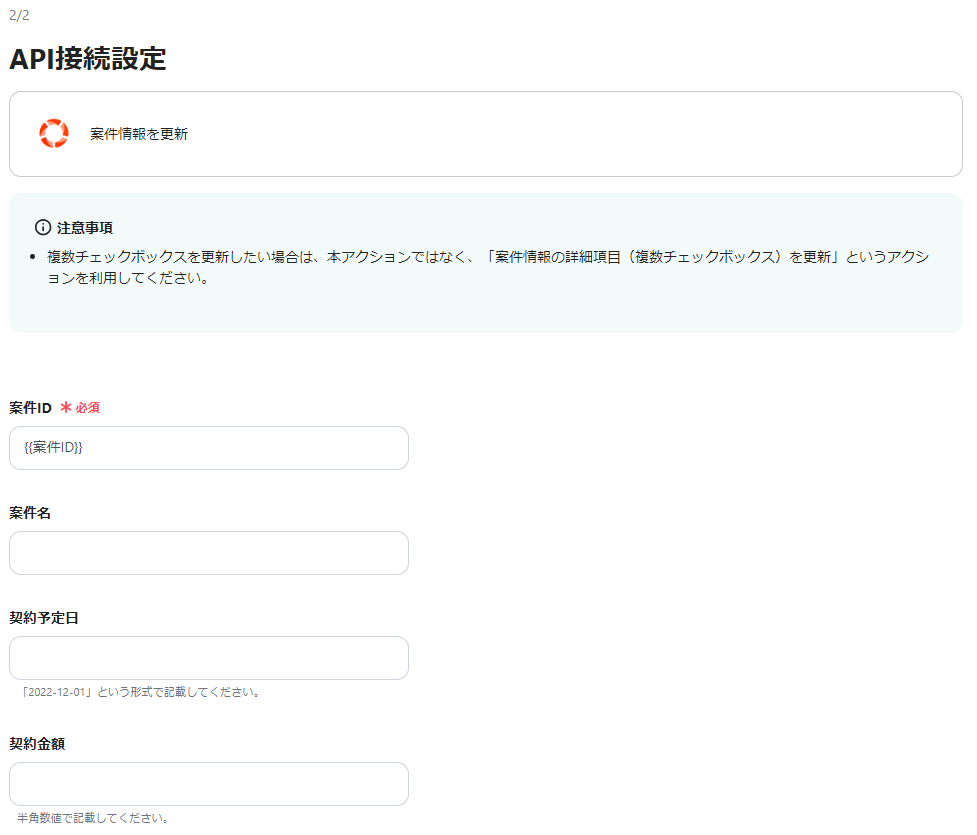Click inside the 案件名 input field

point(208,553)
